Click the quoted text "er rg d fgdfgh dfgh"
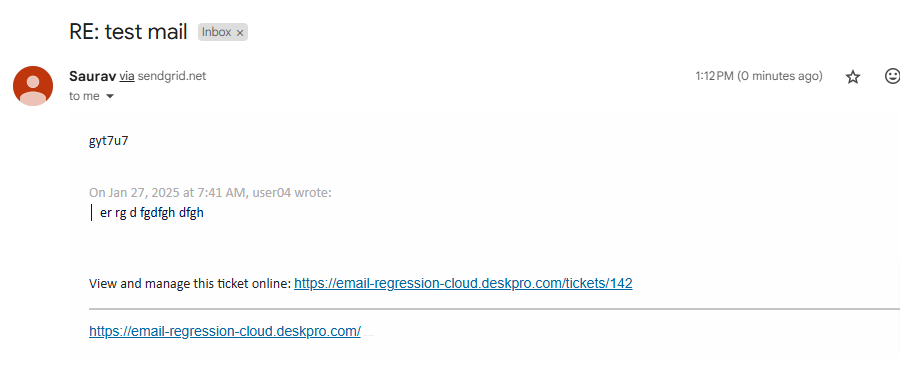This screenshot has width=900, height=371. (x=152, y=213)
